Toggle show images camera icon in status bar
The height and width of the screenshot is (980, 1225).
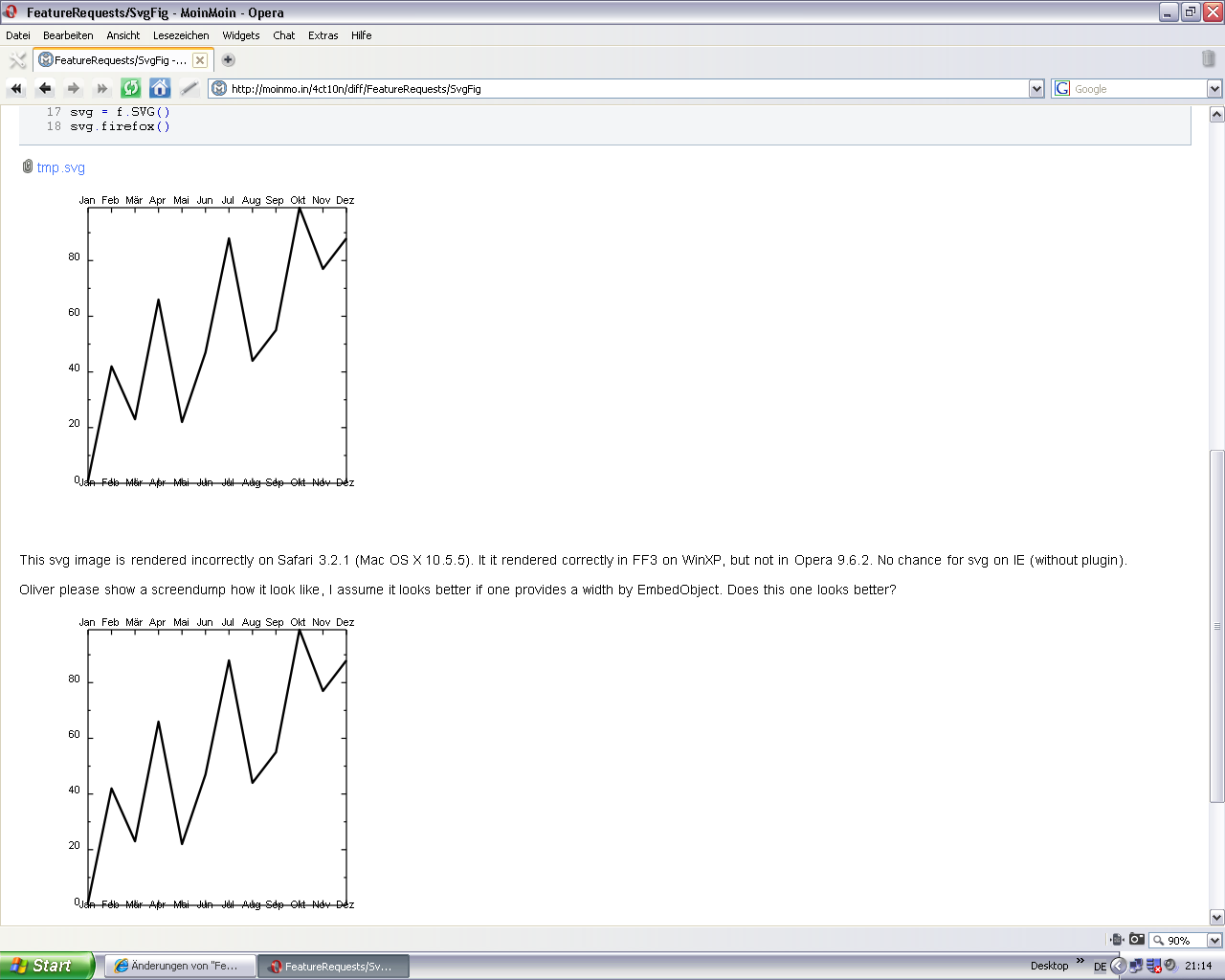tap(1137, 940)
